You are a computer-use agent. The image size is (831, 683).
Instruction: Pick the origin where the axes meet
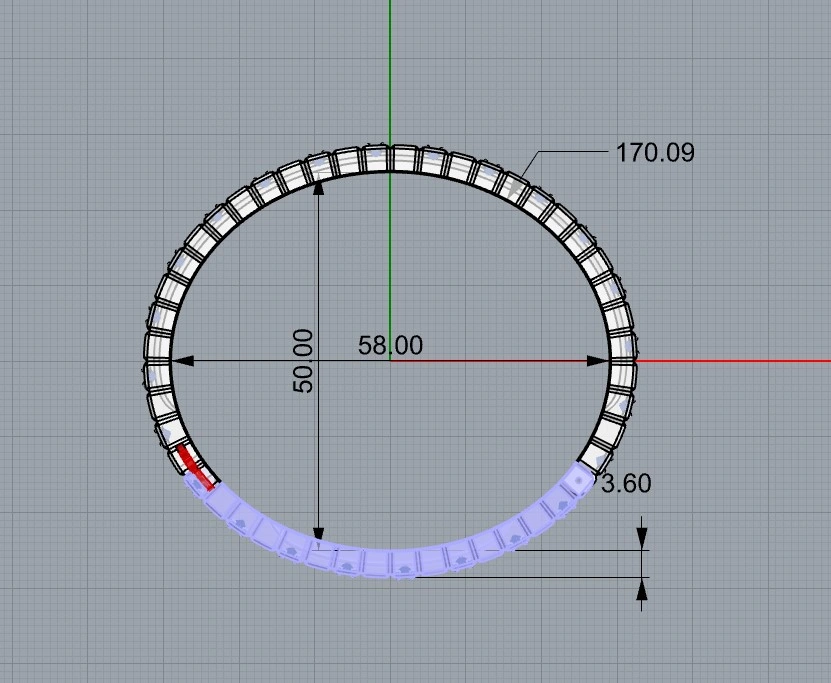pyautogui.click(x=390, y=360)
